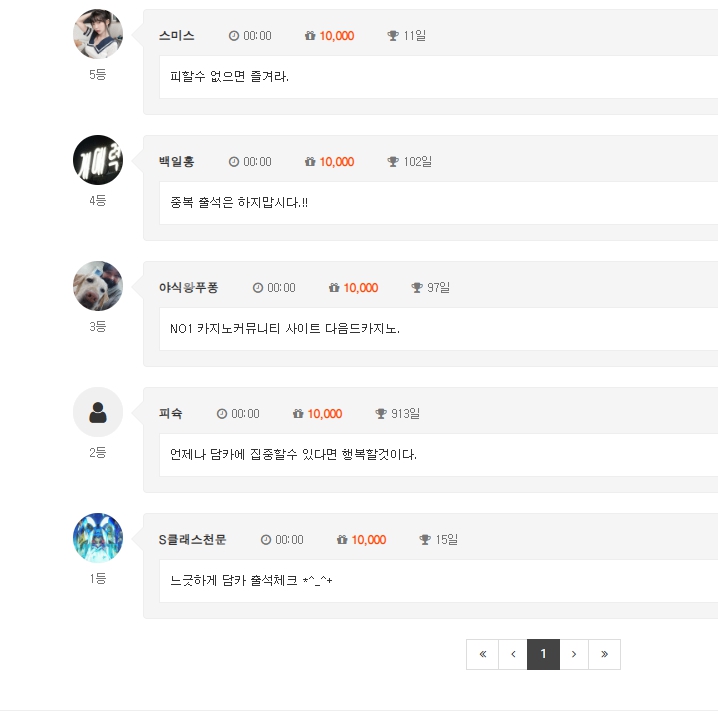Click the username 백일홍

pyautogui.click(x=177, y=162)
